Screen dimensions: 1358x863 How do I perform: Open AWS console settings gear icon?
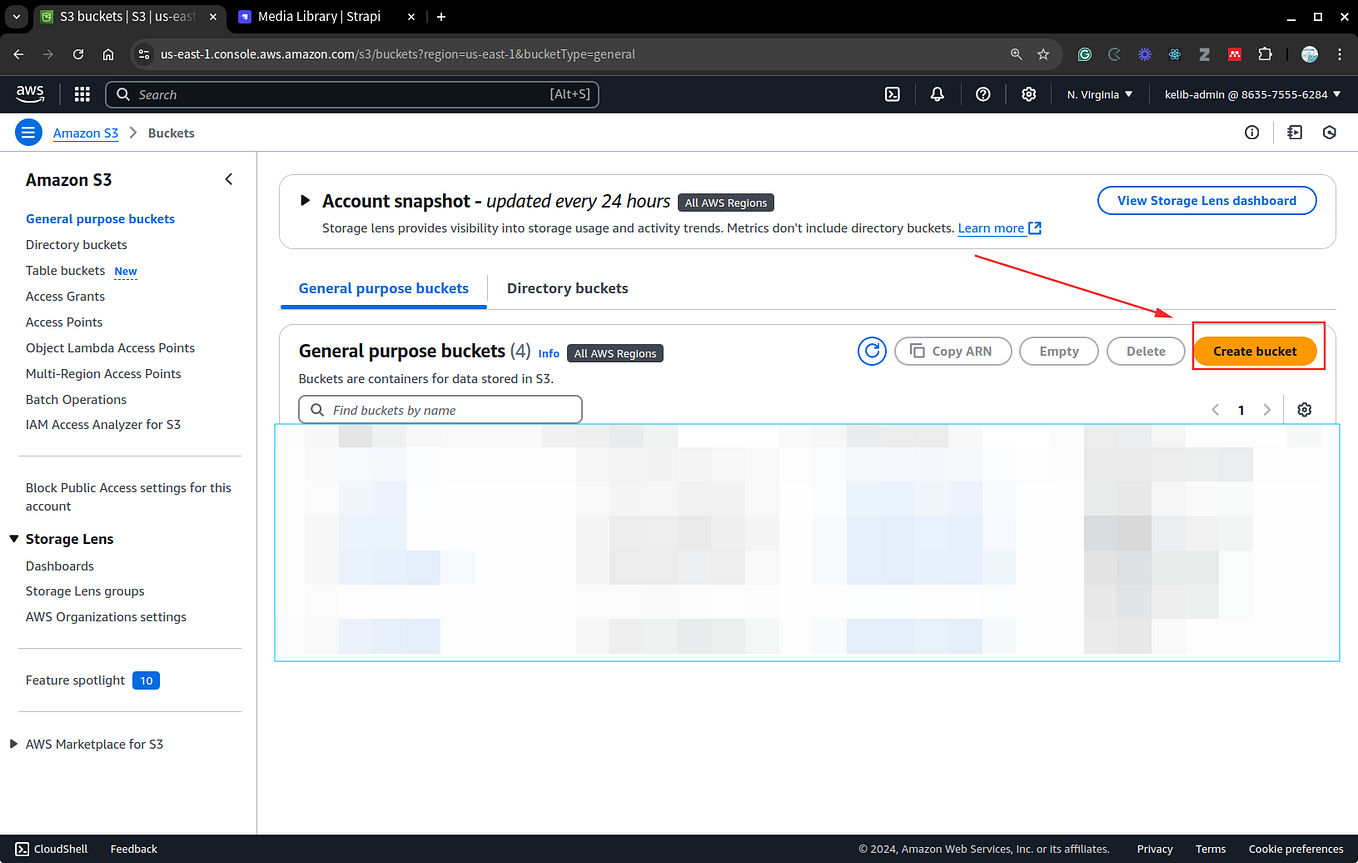coord(1028,93)
